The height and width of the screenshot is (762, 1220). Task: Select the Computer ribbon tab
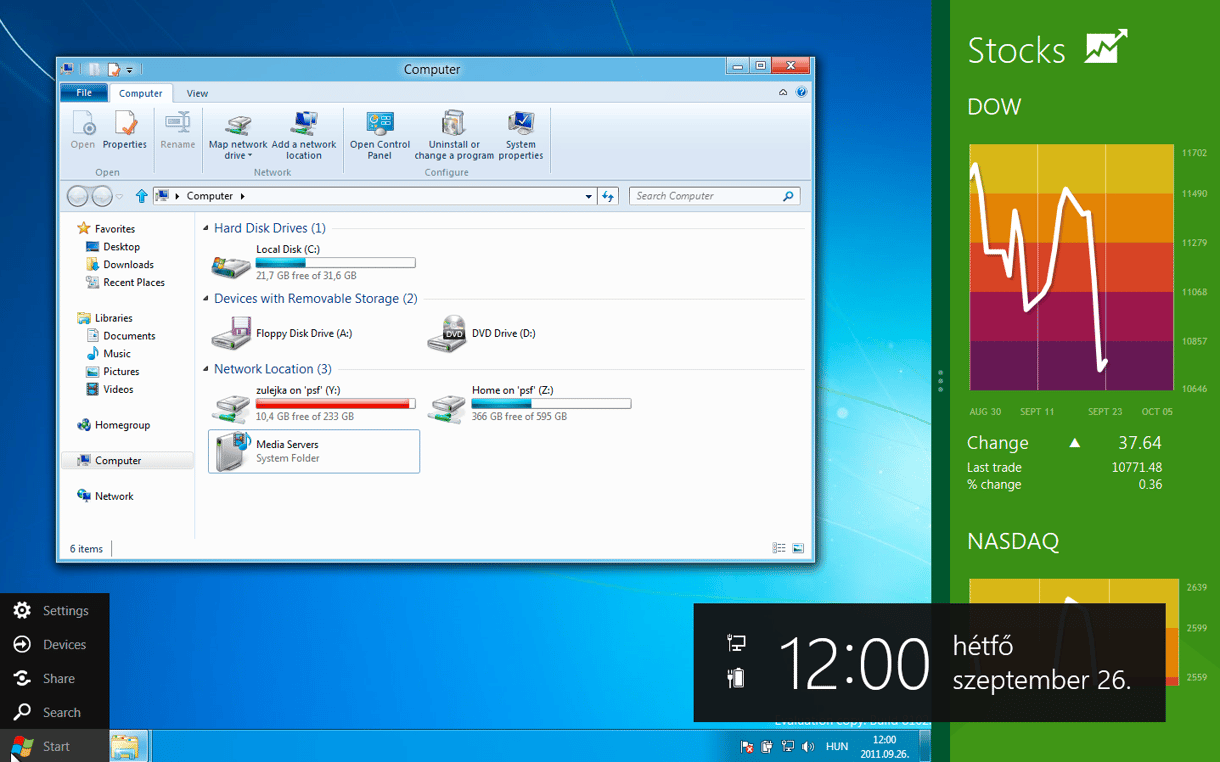[140, 93]
